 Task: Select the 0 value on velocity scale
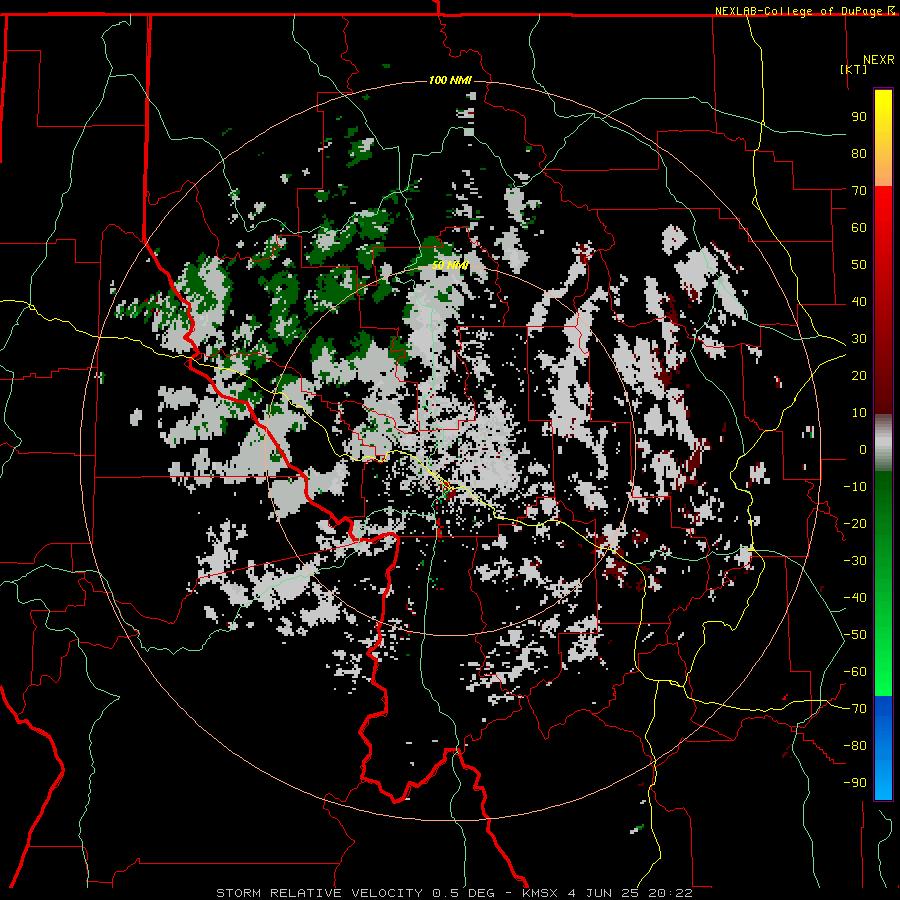tap(863, 449)
